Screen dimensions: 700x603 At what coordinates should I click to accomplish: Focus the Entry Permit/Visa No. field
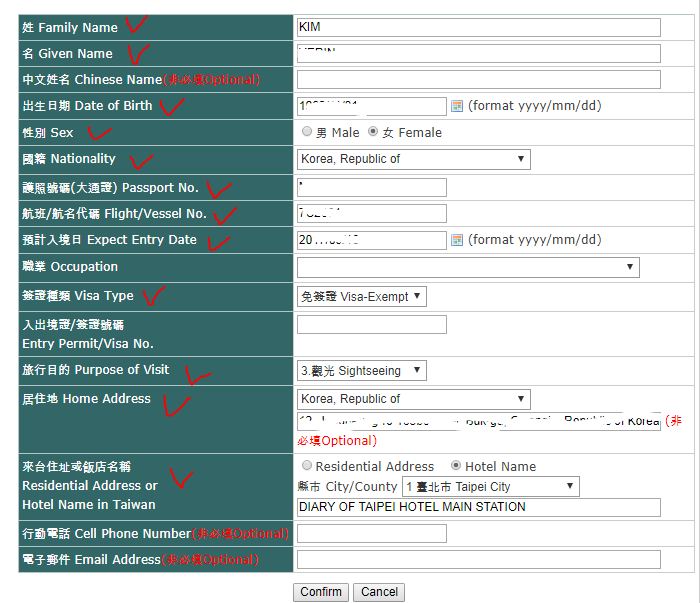[372, 324]
